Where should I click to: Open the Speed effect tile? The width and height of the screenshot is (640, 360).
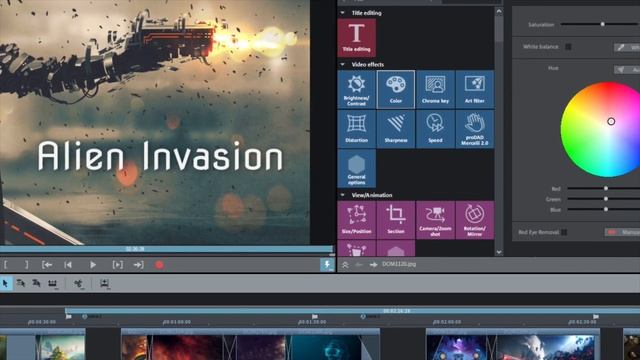pyautogui.click(x=435, y=129)
